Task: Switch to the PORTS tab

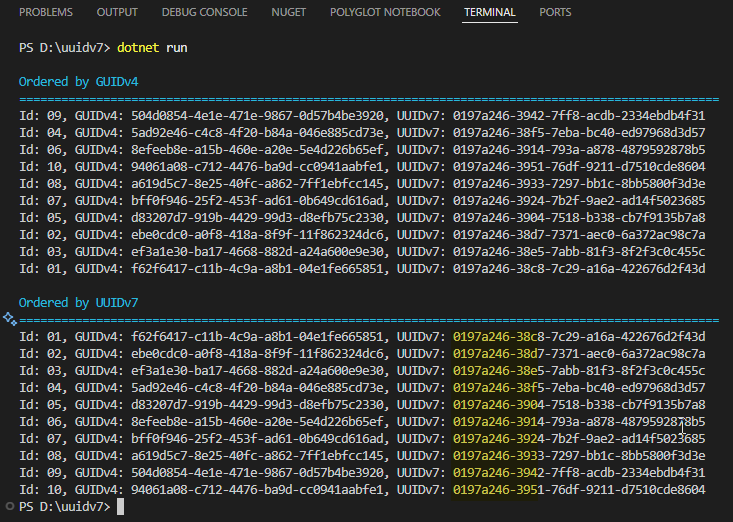Action: 556,13
